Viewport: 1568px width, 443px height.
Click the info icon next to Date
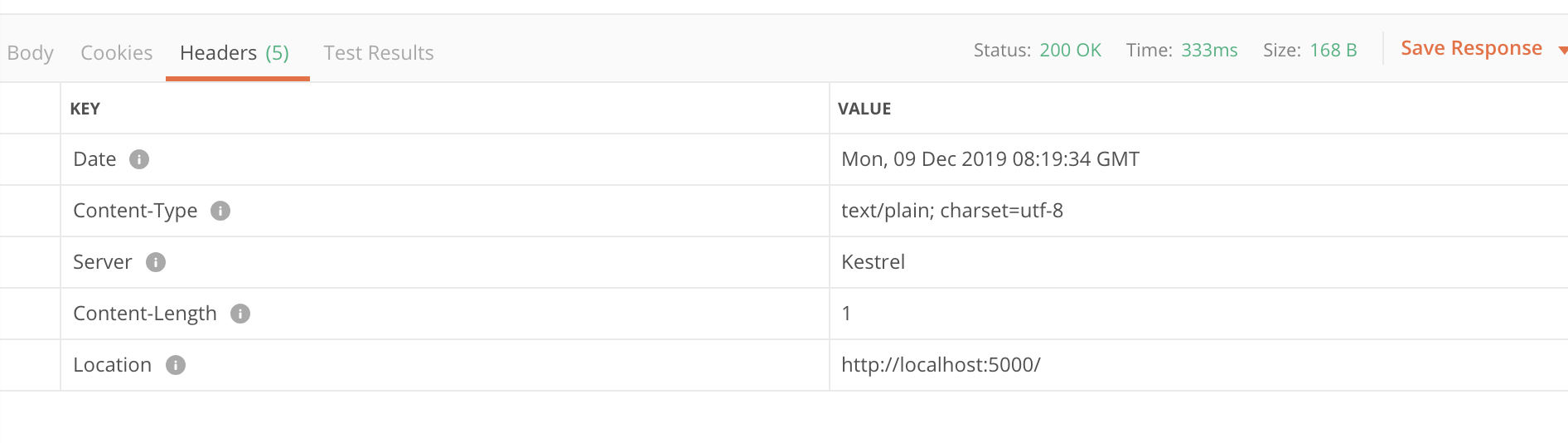(139, 159)
